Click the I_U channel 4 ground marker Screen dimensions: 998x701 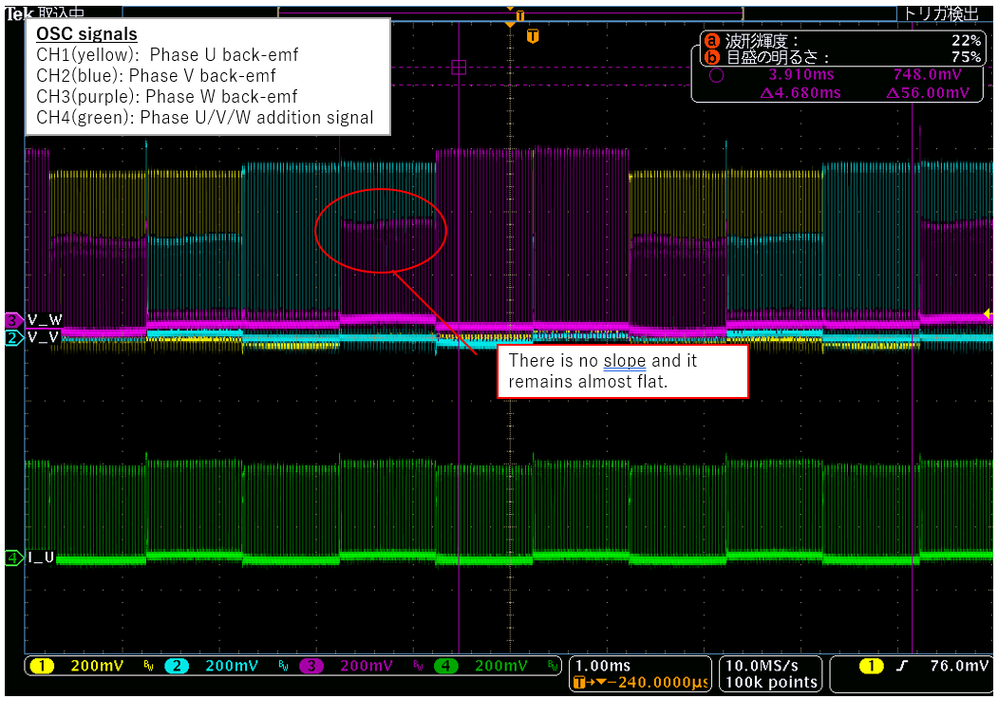click(x=13, y=558)
